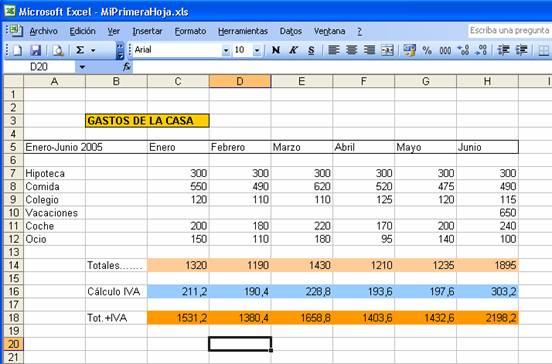Click the Borders icon at toolbar end
Image resolution: width=552 pixels, height=364 pixels.
point(544,50)
